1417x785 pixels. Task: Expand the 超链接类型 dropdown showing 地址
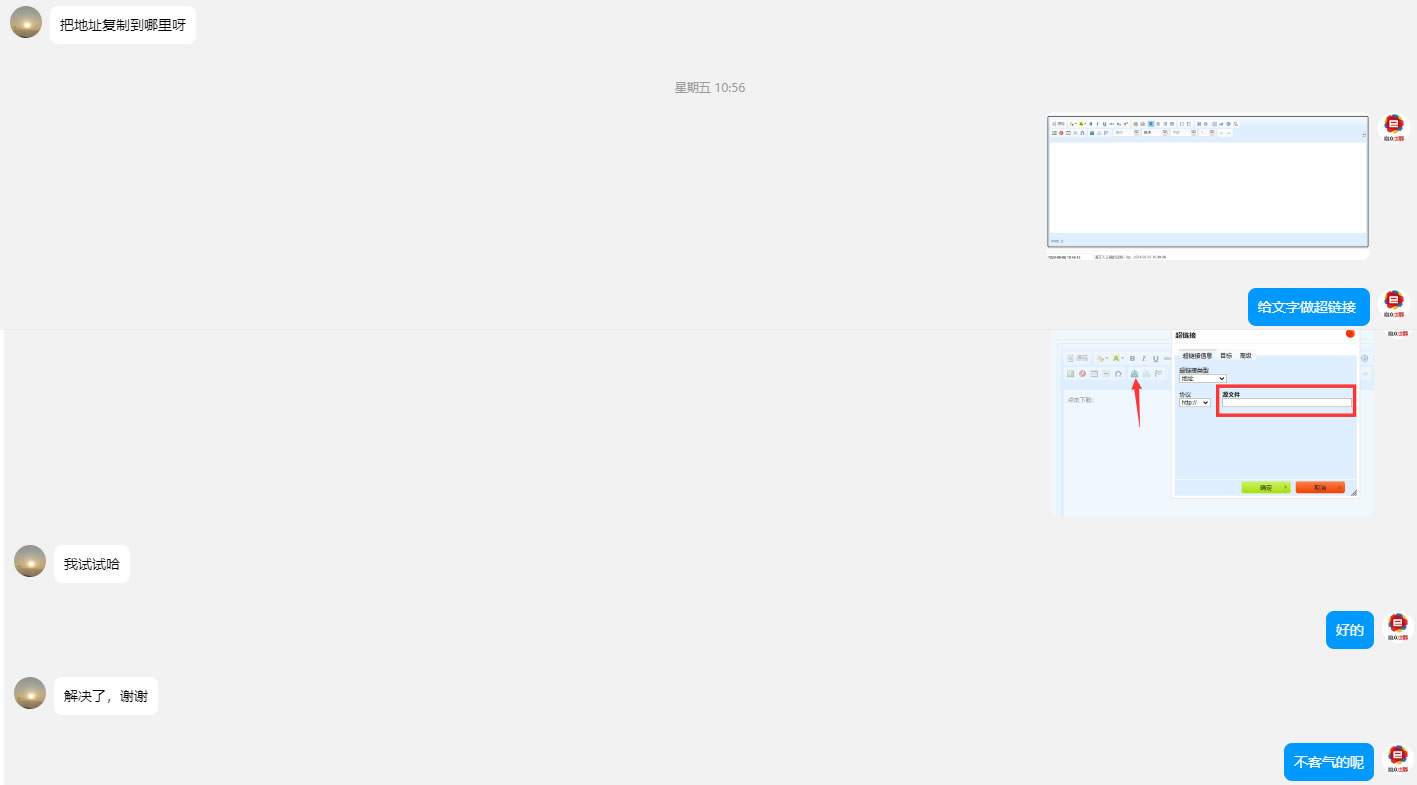[1202, 379]
